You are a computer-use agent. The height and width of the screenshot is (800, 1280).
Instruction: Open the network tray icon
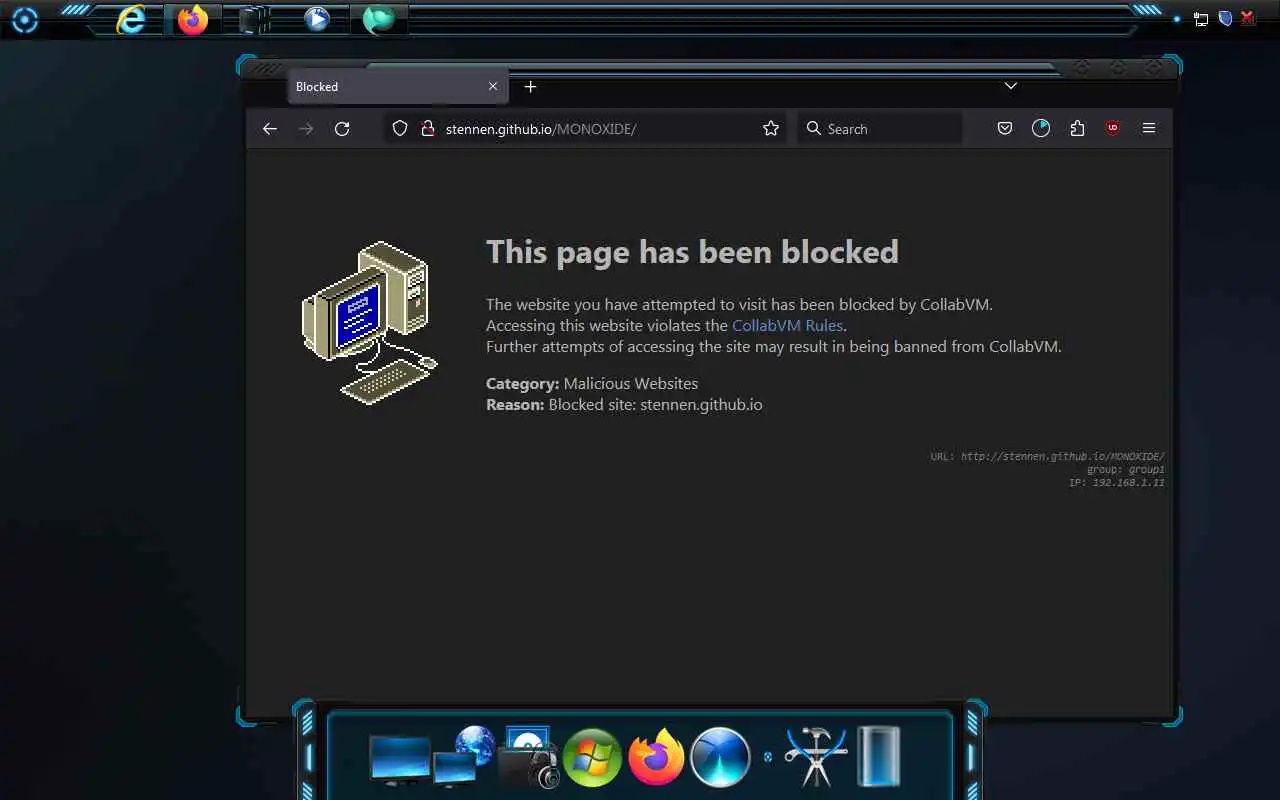pos(1201,19)
